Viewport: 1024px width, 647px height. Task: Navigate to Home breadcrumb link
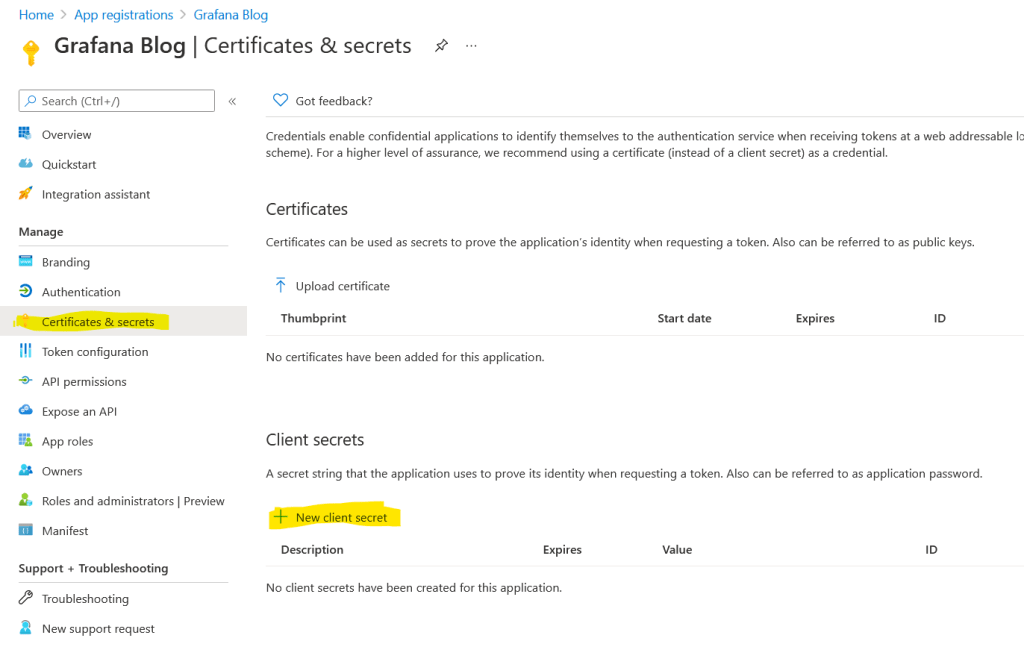[36, 15]
